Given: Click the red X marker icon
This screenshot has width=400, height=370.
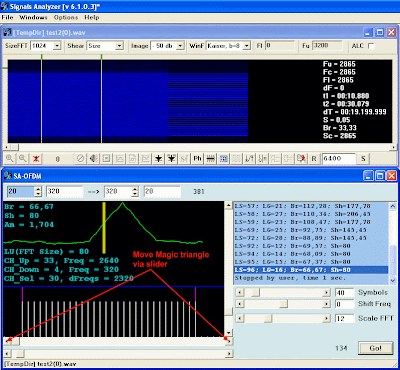Looking at the screenshot, I should click(x=36, y=159).
